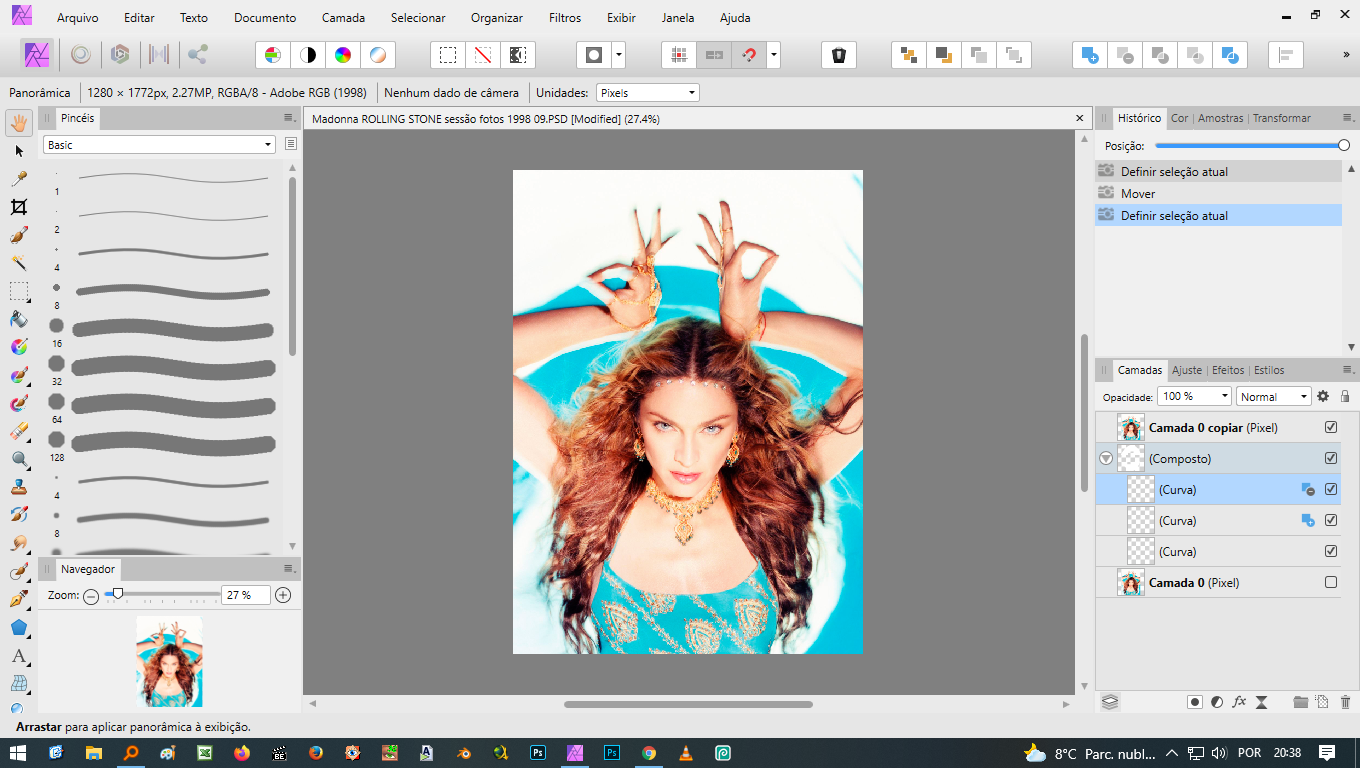This screenshot has width=1360, height=768.
Task: Open the Filtros menu
Action: tap(565, 18)
